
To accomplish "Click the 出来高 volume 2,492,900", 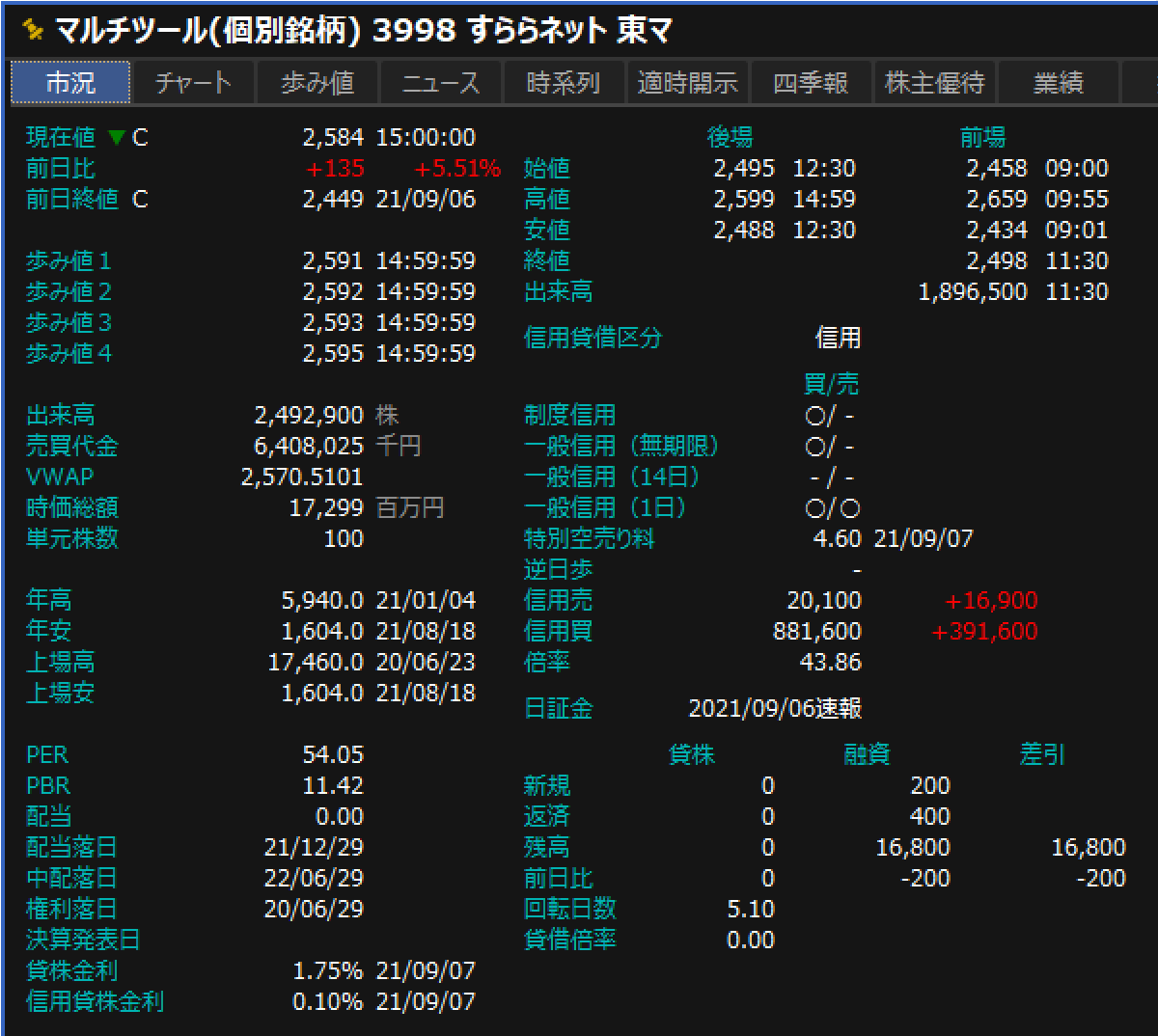I will tap(309, 416).
